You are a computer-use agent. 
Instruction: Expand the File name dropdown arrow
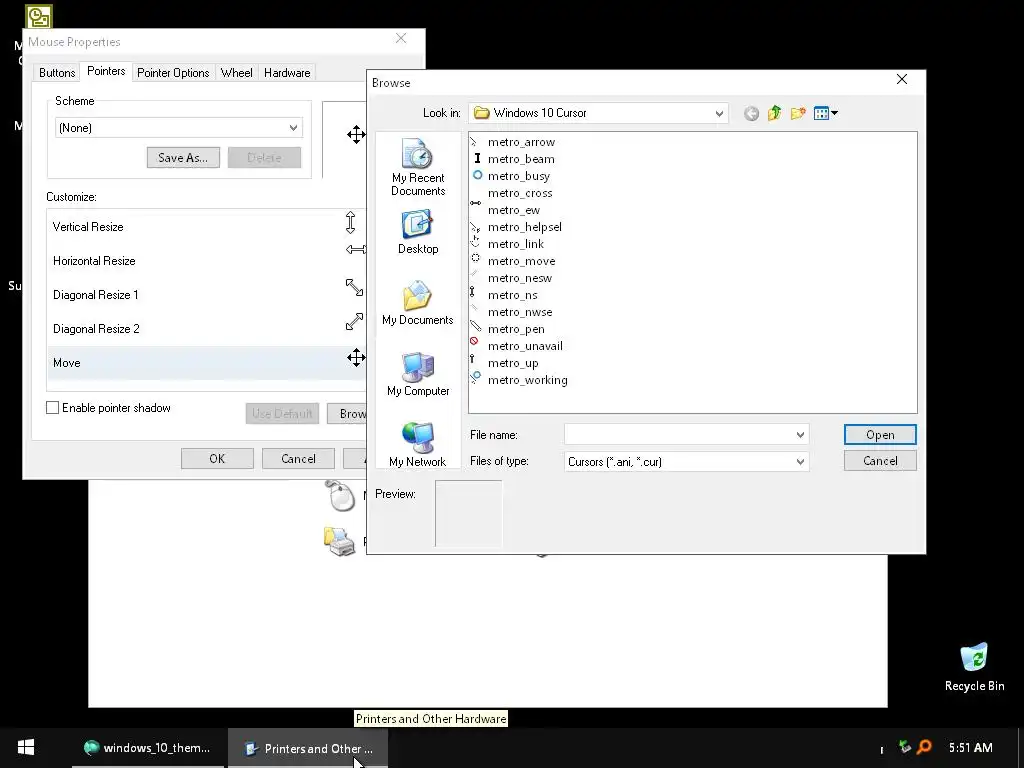[x=801, y=435]
